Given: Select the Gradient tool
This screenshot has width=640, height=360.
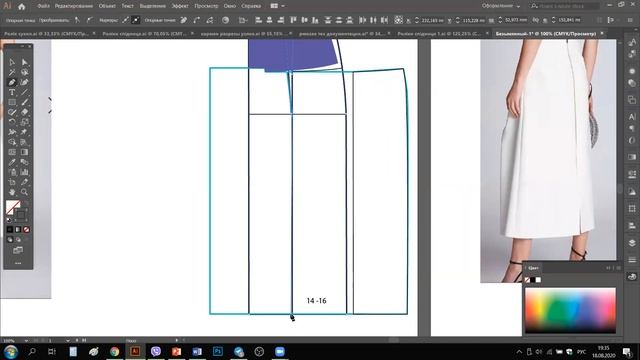Looking at the screenshot, I should (24, 152).
